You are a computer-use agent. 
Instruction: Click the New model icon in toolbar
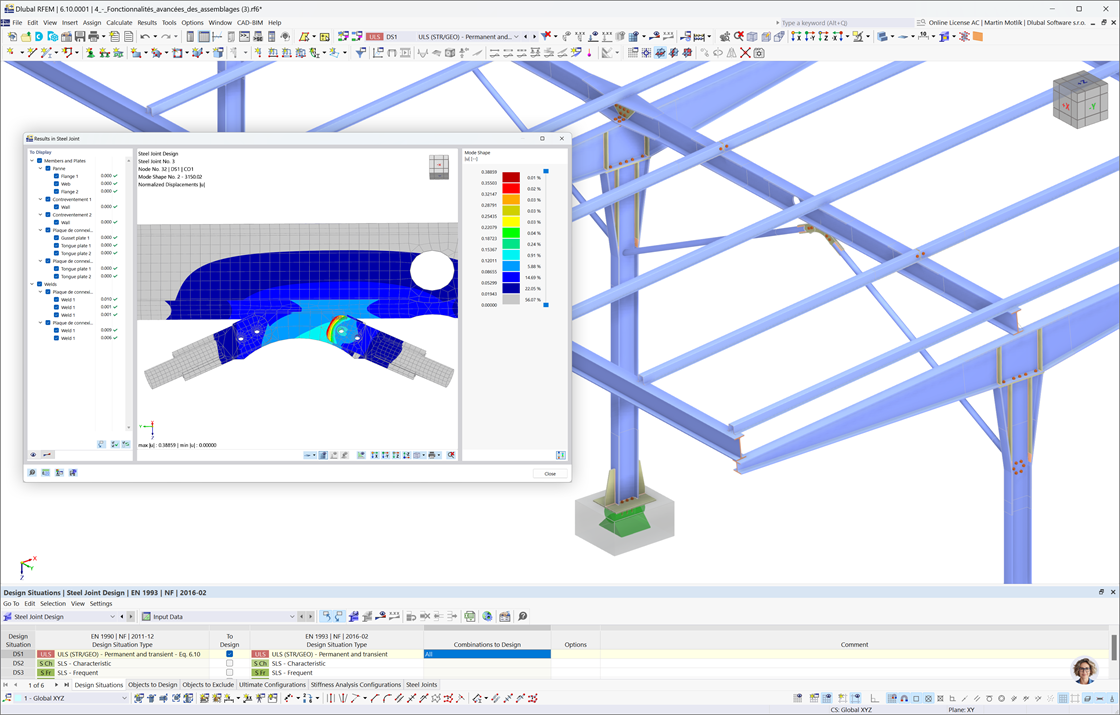pyautogui.click(x=12, y=37)
